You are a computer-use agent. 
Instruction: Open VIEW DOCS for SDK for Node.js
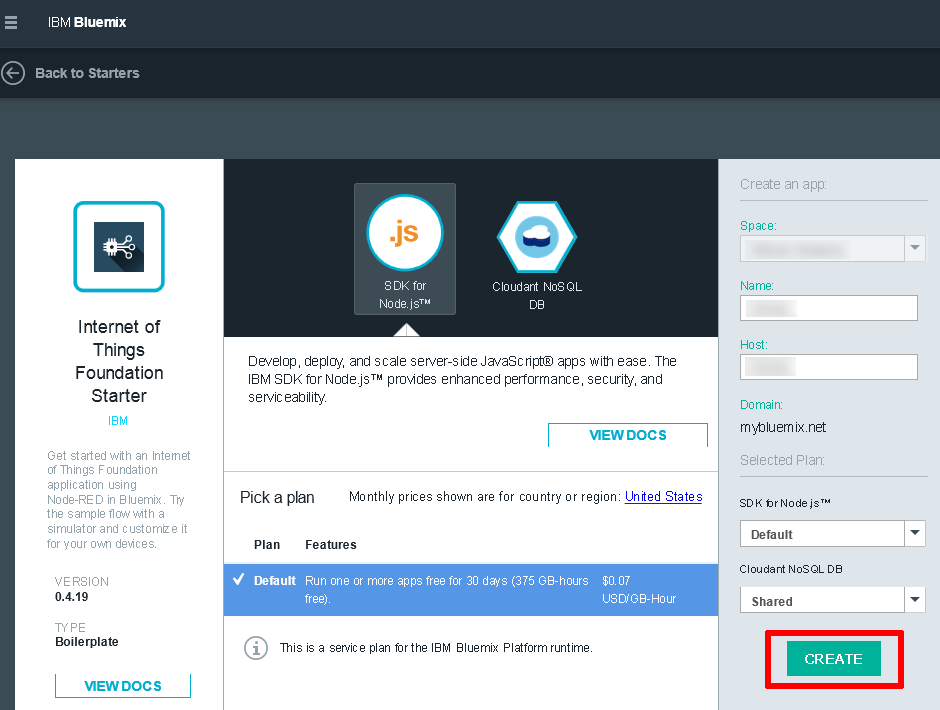click(x=628, y=435)
